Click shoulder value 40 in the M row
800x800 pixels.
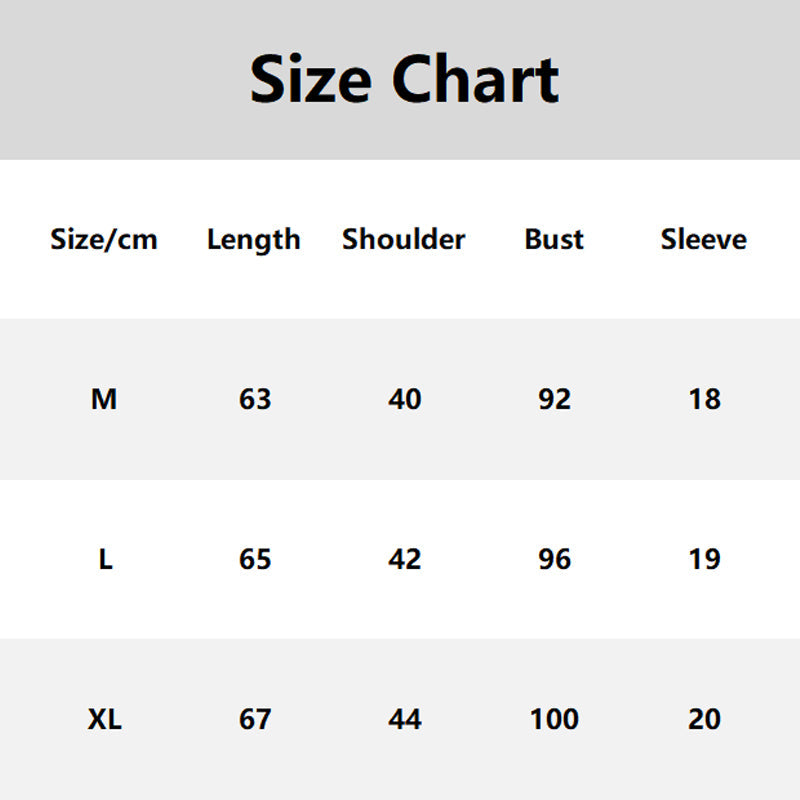pos(404,400)
